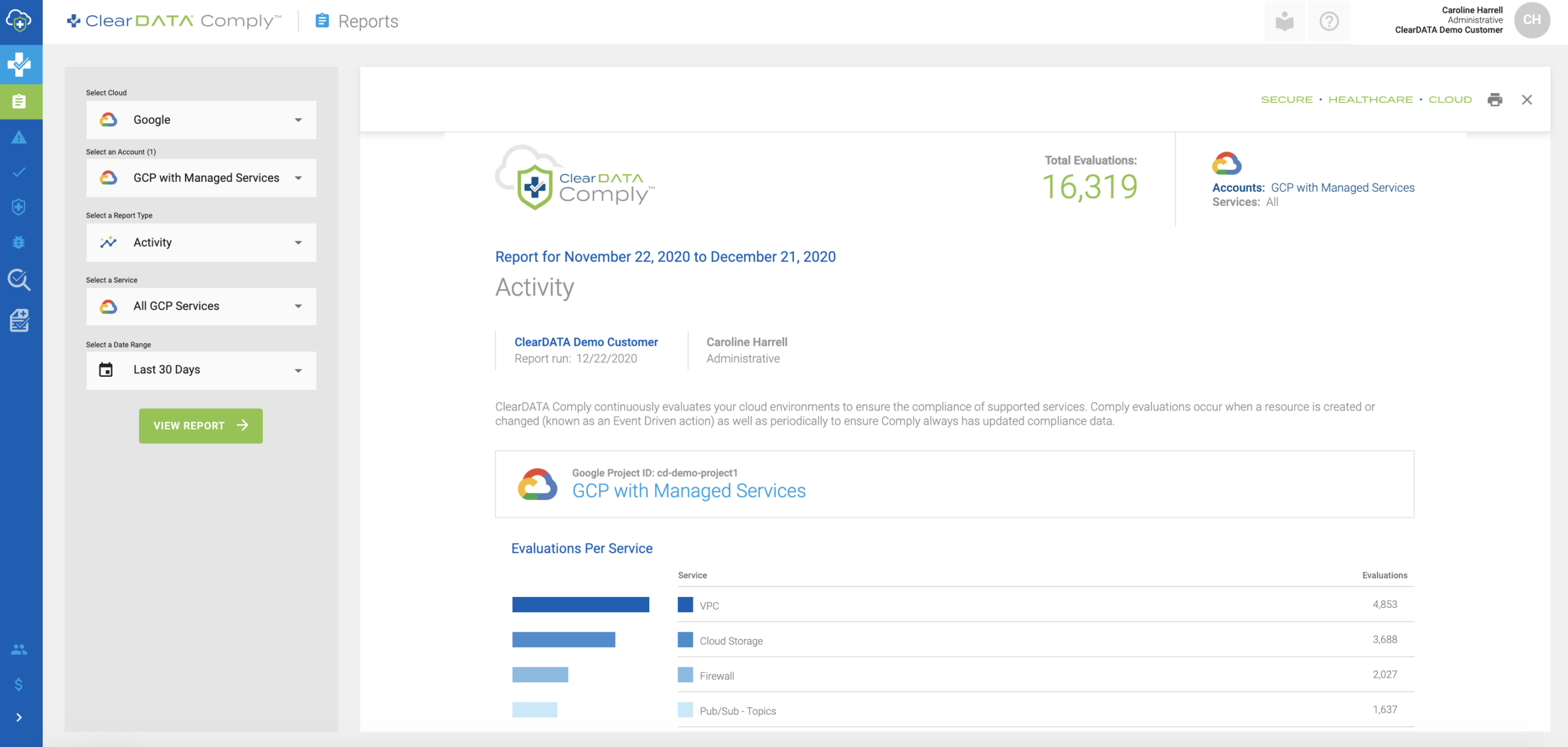This screenshot has width=1568, height=747.
Task: Close the report with the X icon
Action: pyautogui.click(x=1526, y=100)
